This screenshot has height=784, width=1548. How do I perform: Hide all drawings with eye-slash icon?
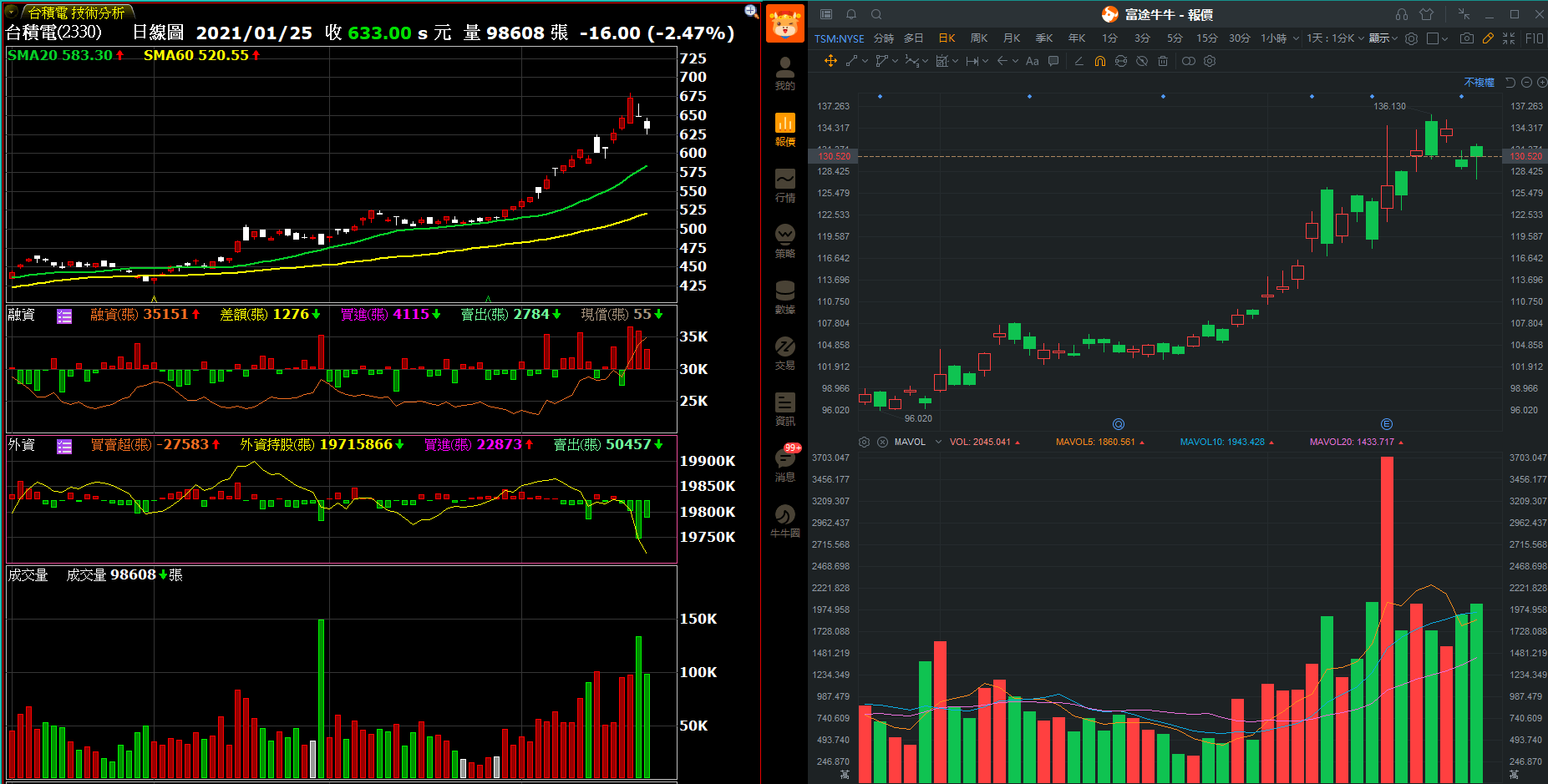pos(1142,61)
